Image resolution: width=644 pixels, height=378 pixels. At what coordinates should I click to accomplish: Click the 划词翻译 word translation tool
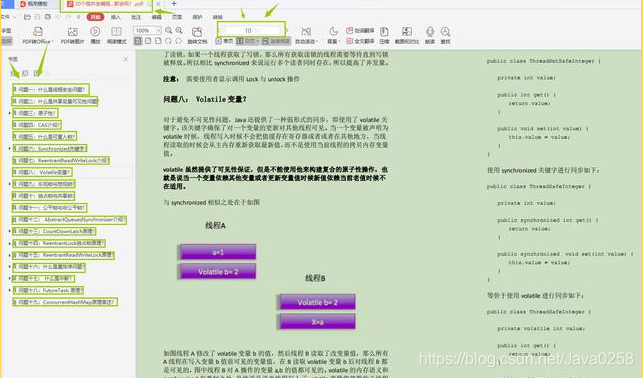[x=360, y=30]
